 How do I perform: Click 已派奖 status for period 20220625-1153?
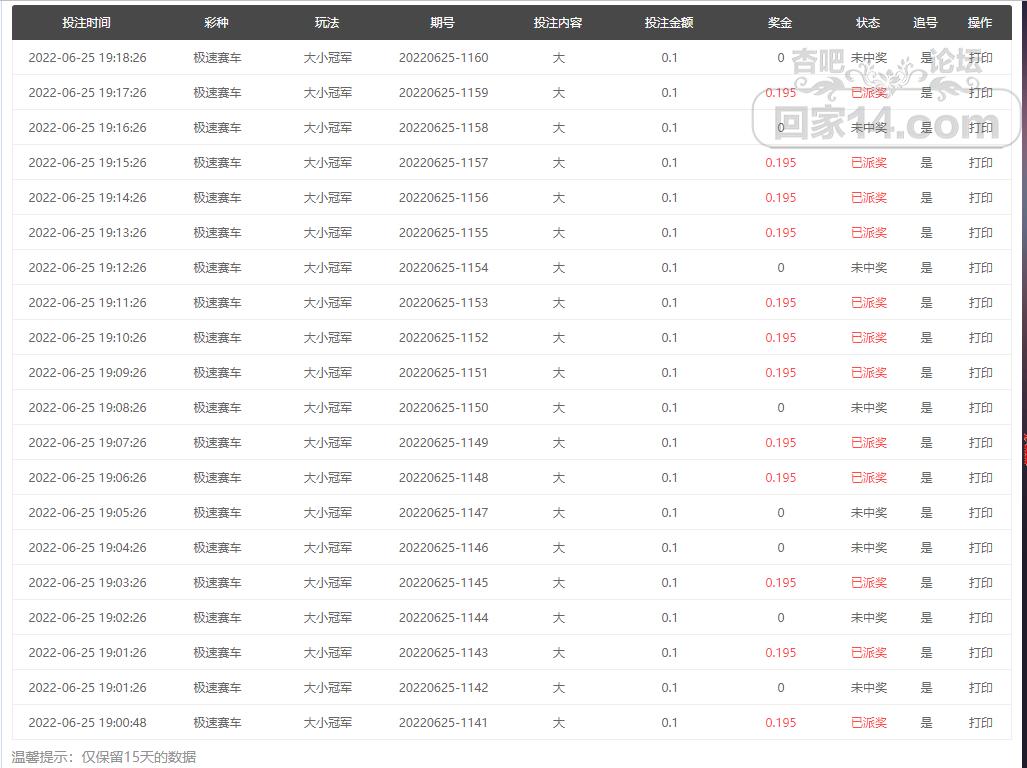click(x=868, y=302)
